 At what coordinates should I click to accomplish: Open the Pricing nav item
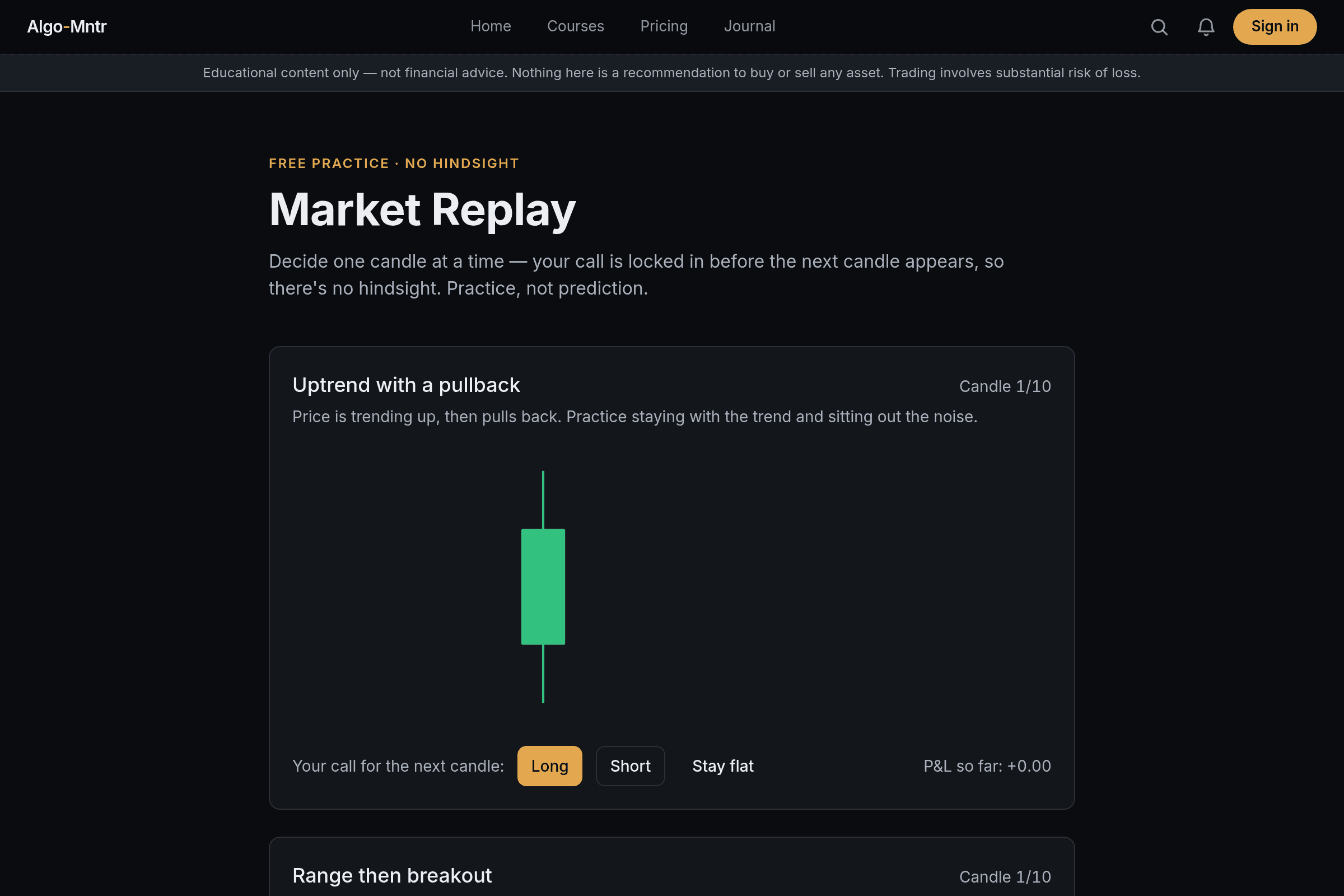click(x=664, y=26)
